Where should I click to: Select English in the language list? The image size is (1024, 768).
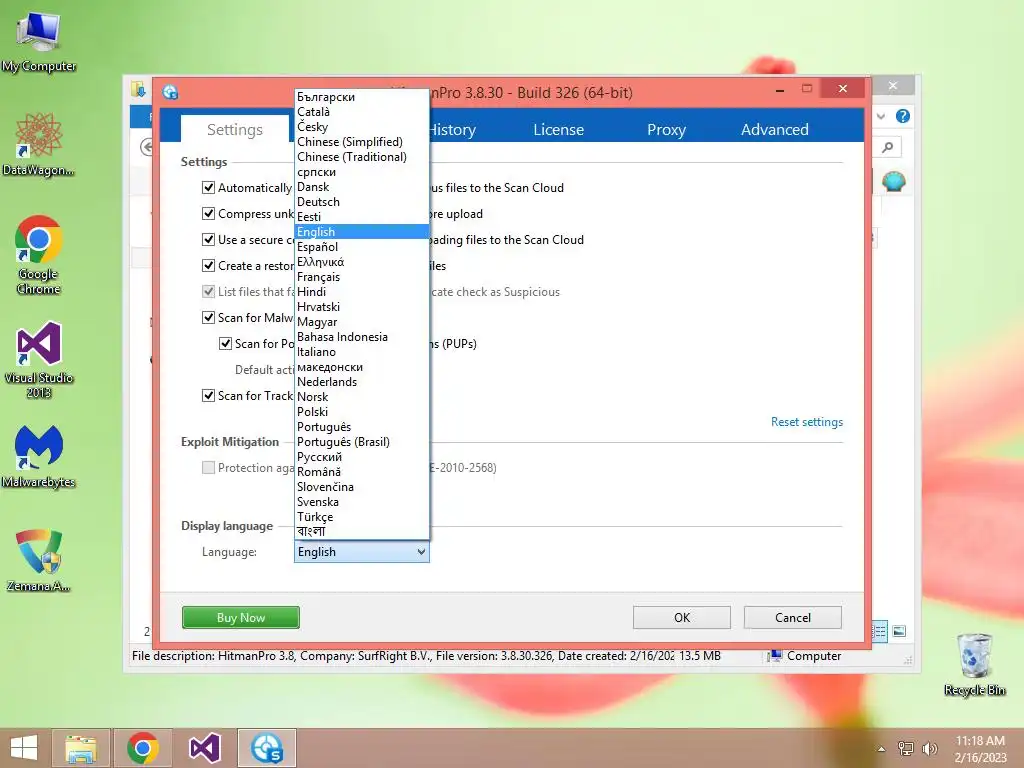point(362,232)
